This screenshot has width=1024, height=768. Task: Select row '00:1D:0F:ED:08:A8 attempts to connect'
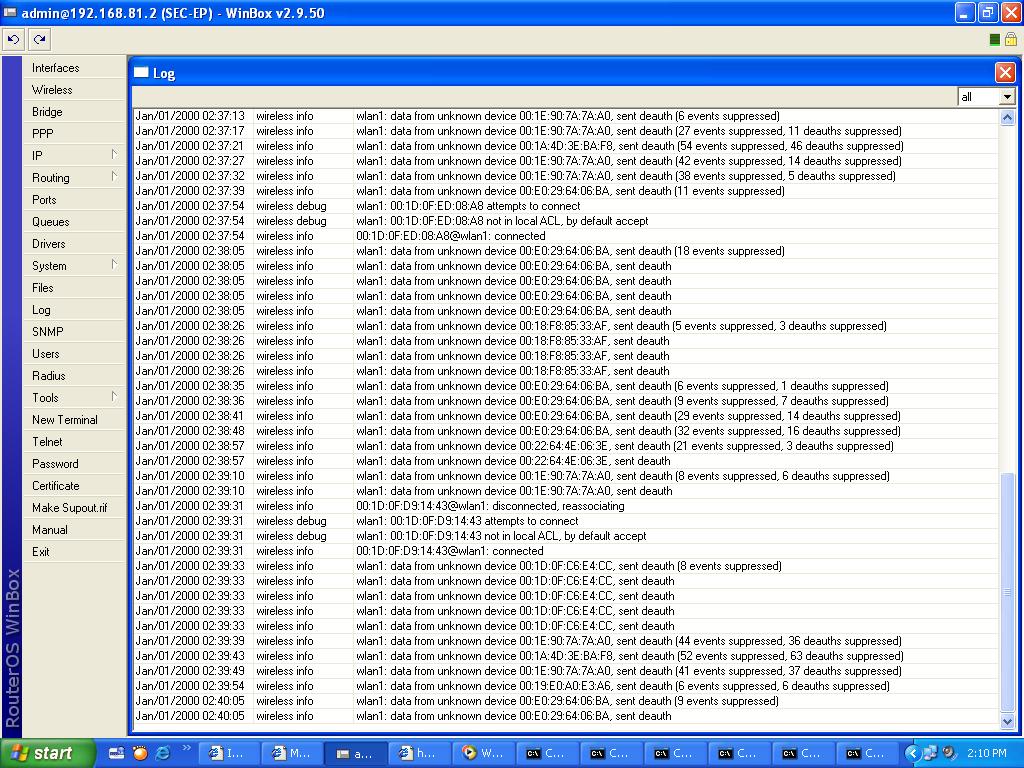tap(566, 206)
